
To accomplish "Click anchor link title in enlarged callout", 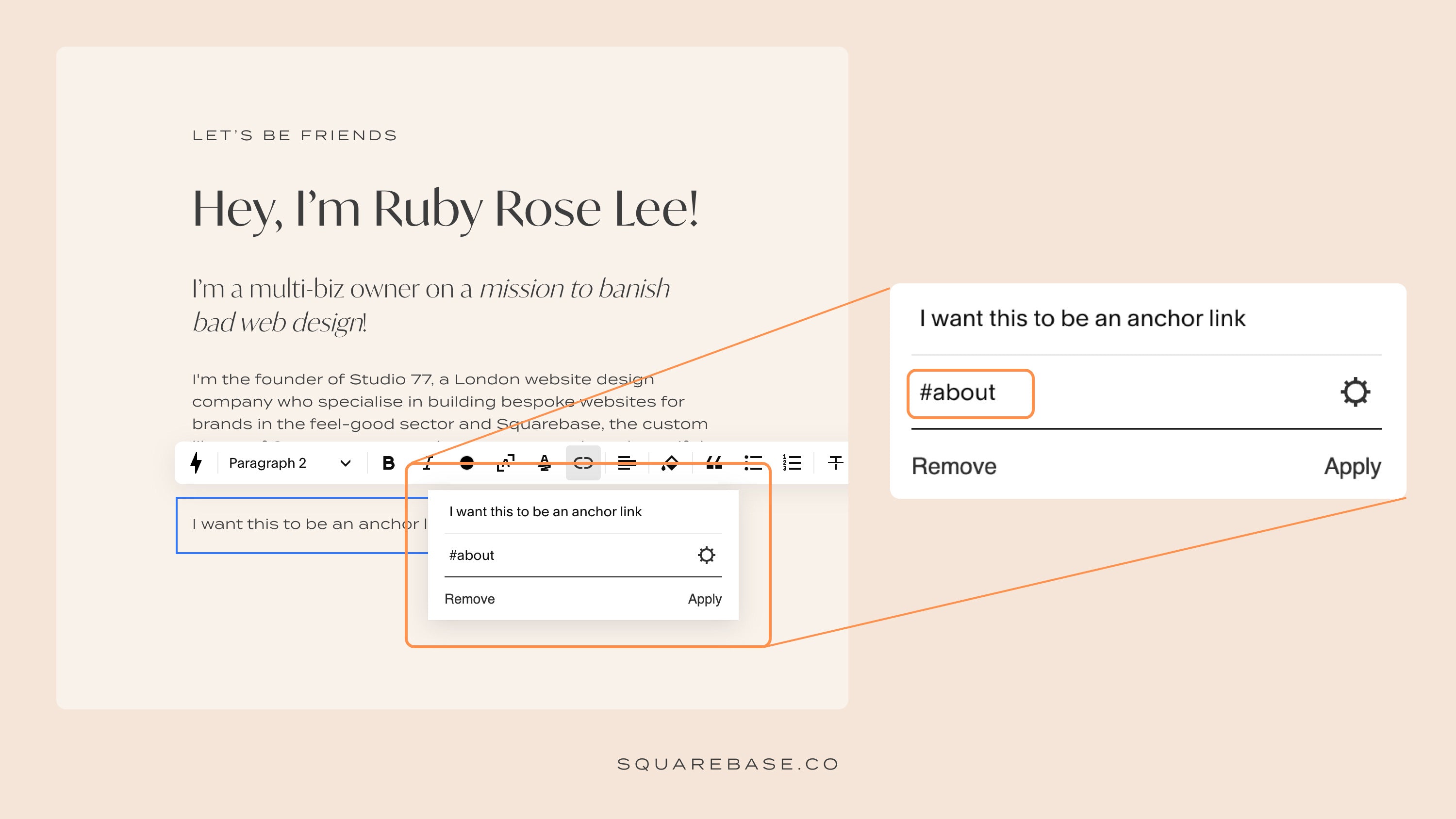I will [x=1082, y=318].
